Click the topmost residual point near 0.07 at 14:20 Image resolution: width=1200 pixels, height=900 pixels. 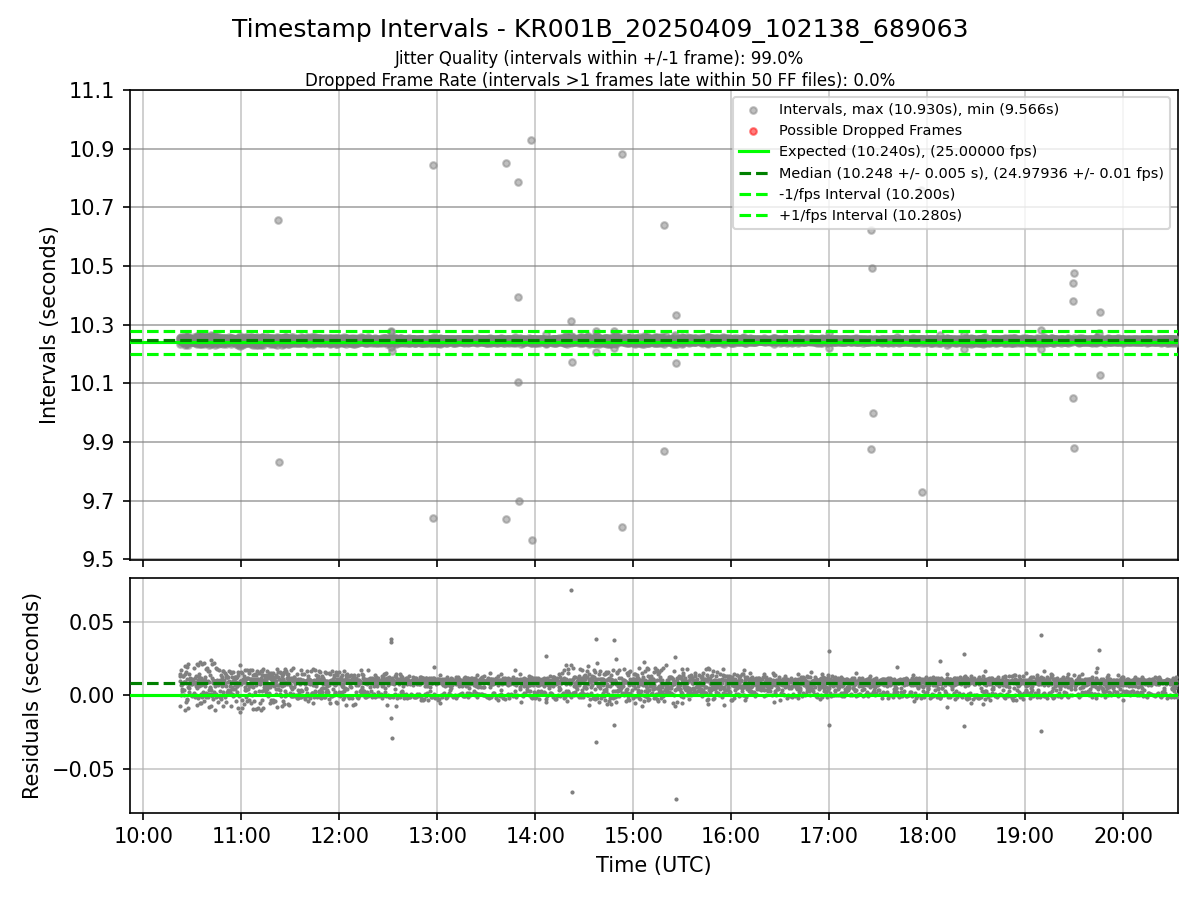coord(571,590)
